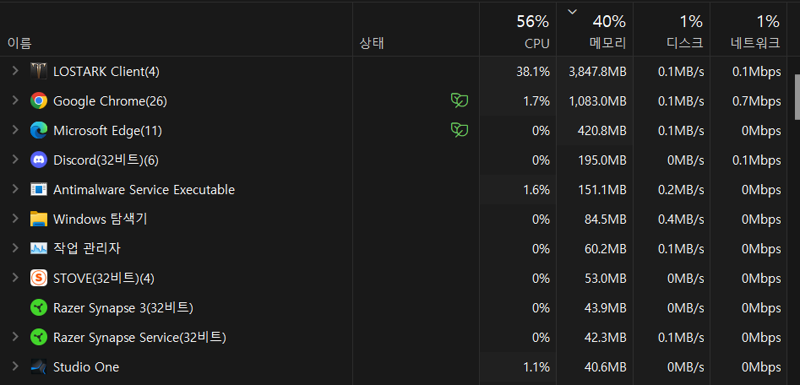Viewport: 800px width, 385px height.
Task: Click the Google Chrome icon
Action: (x=38, y=101)
